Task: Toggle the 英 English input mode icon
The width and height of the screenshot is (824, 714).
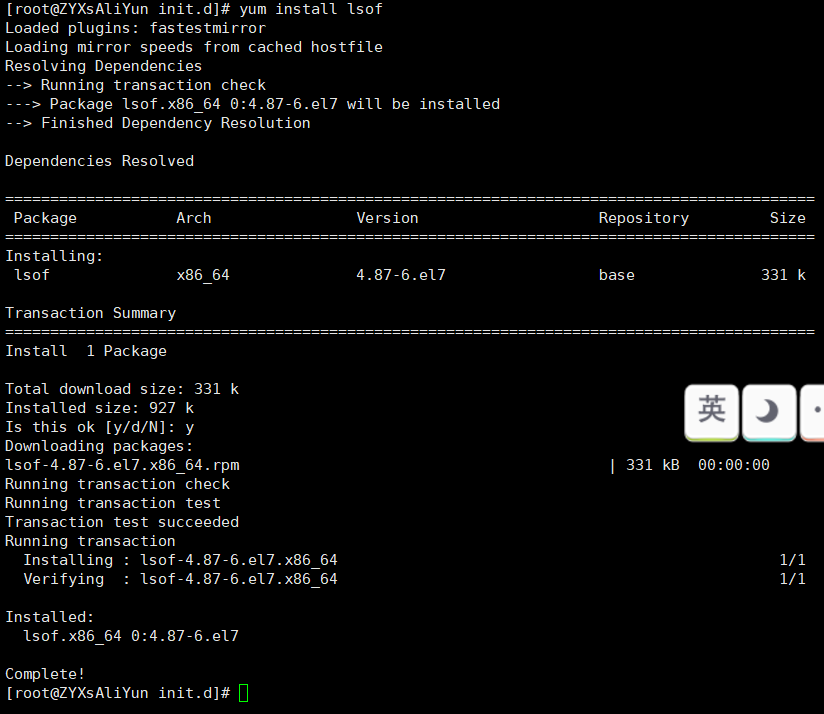Action: pyautogui.click(x=711, y=412)
